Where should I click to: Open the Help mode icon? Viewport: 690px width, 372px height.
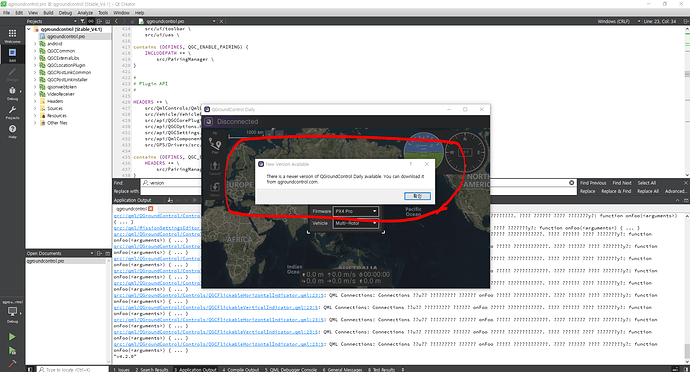pyautogui.click(x=12, y=131)
